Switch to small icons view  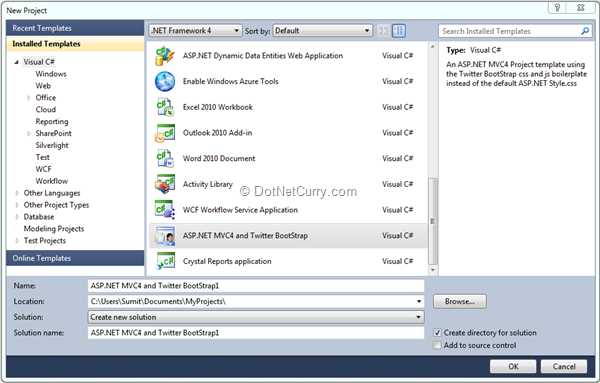(383, 31)
